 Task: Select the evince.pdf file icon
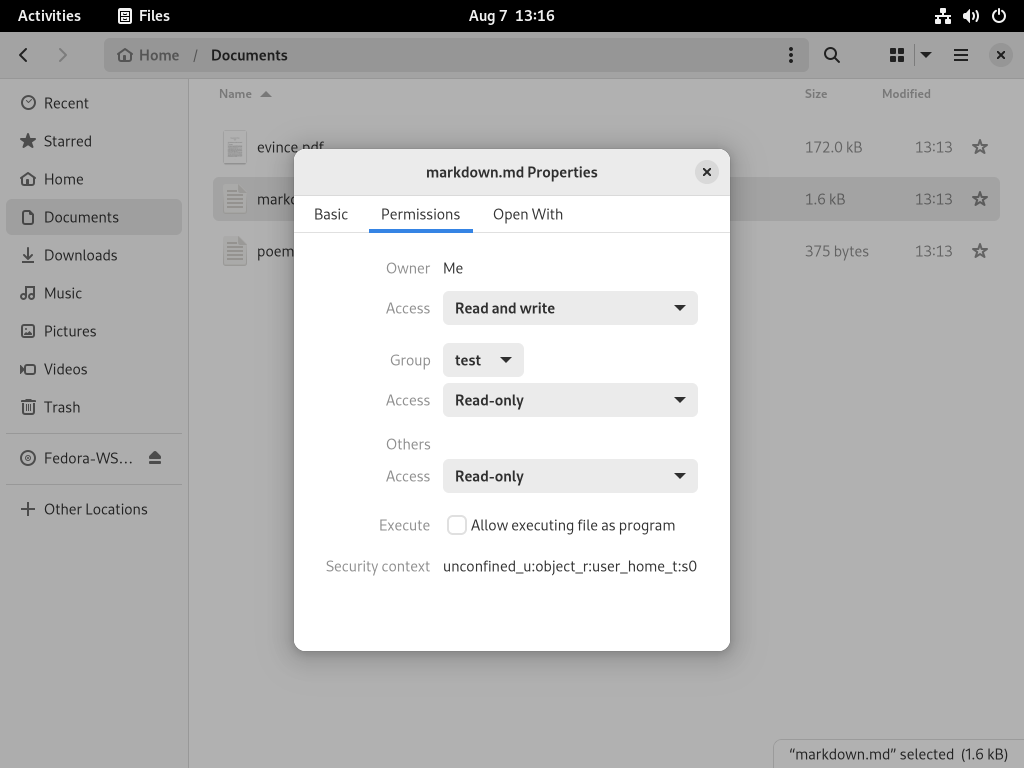click(x=234, y=147)
